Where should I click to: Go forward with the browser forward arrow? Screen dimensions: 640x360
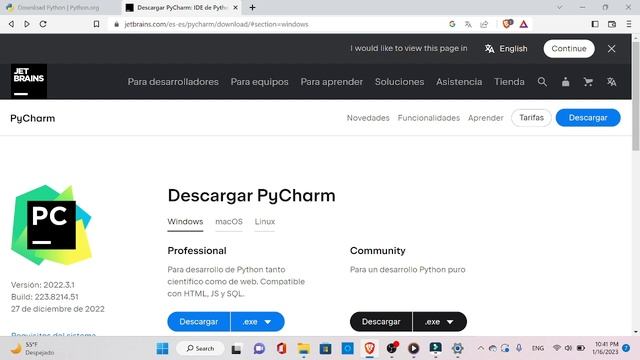[x=27, y=24]
